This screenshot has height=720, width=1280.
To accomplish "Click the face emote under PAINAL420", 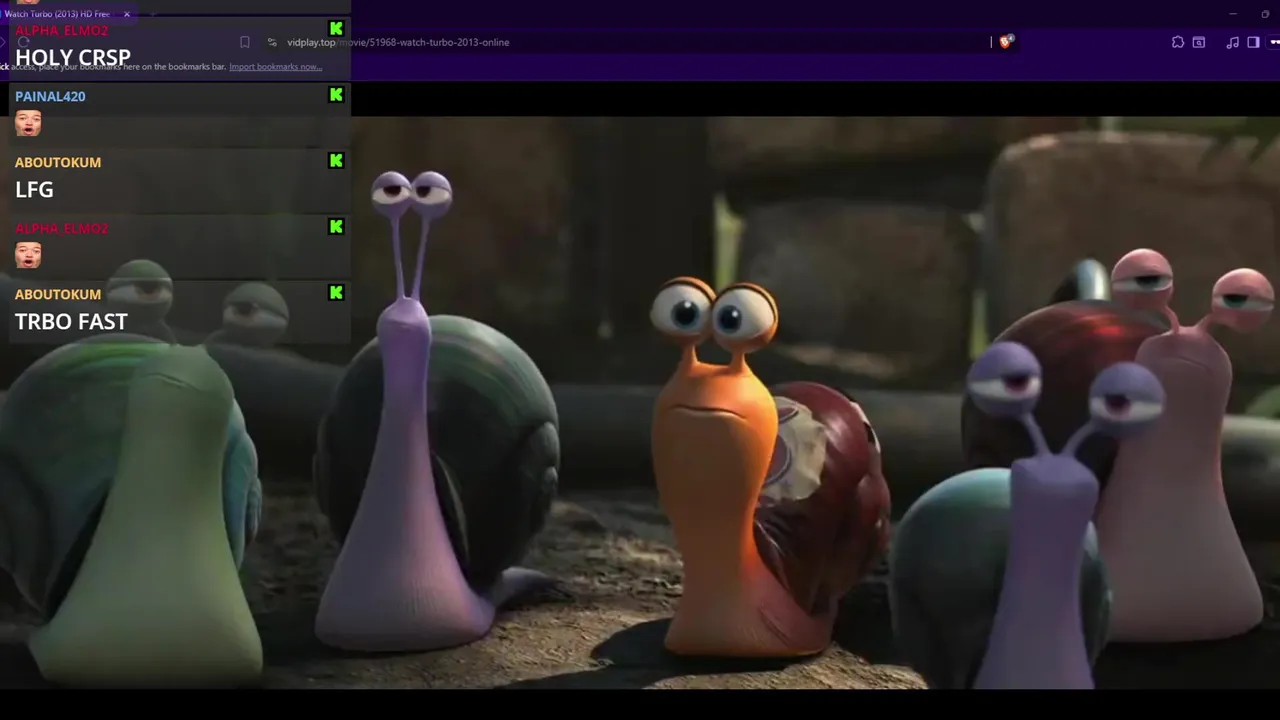I will tap(28, 123).
